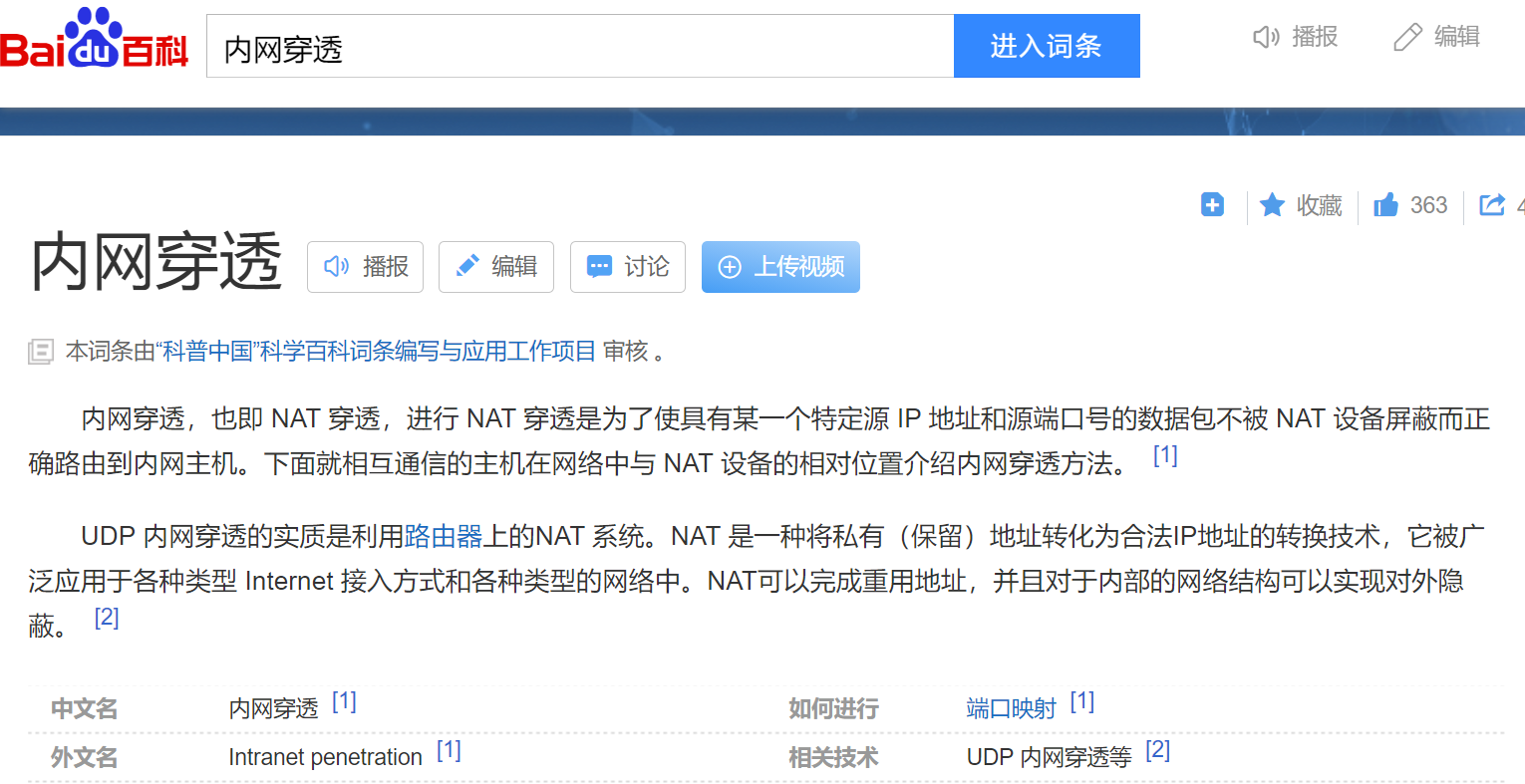Open reference [1] next to 中文名 value
Viewport: 1525px width, 784px height.
point(344,701)
